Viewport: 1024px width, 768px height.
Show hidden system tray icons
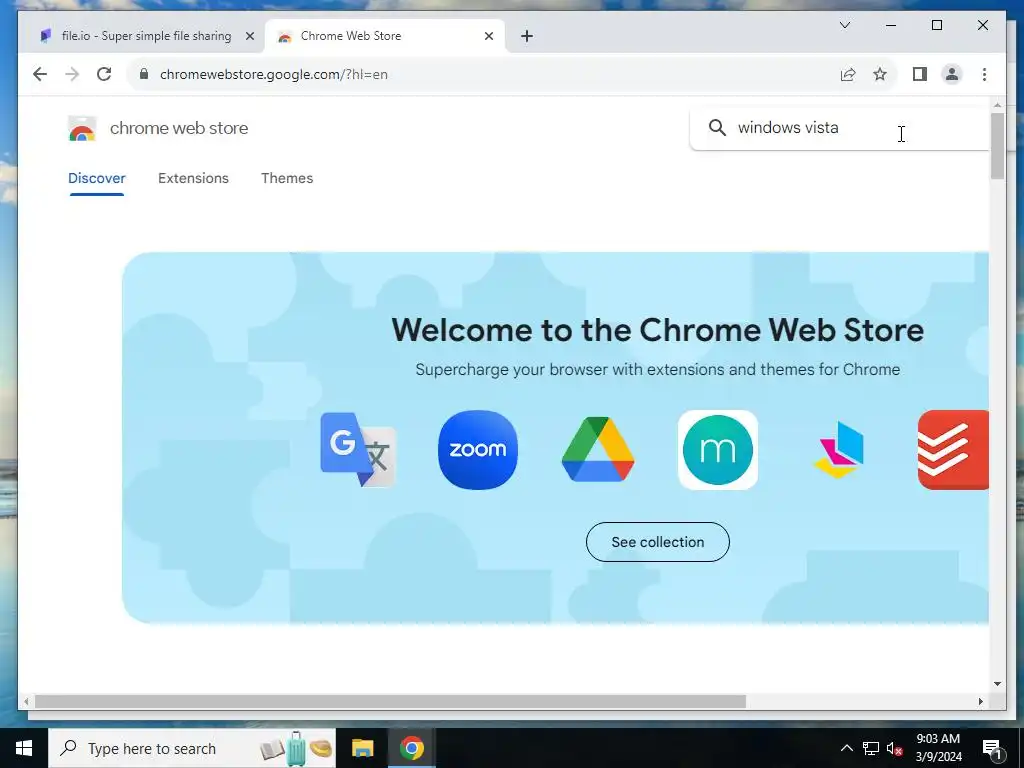tap(846, 748)
